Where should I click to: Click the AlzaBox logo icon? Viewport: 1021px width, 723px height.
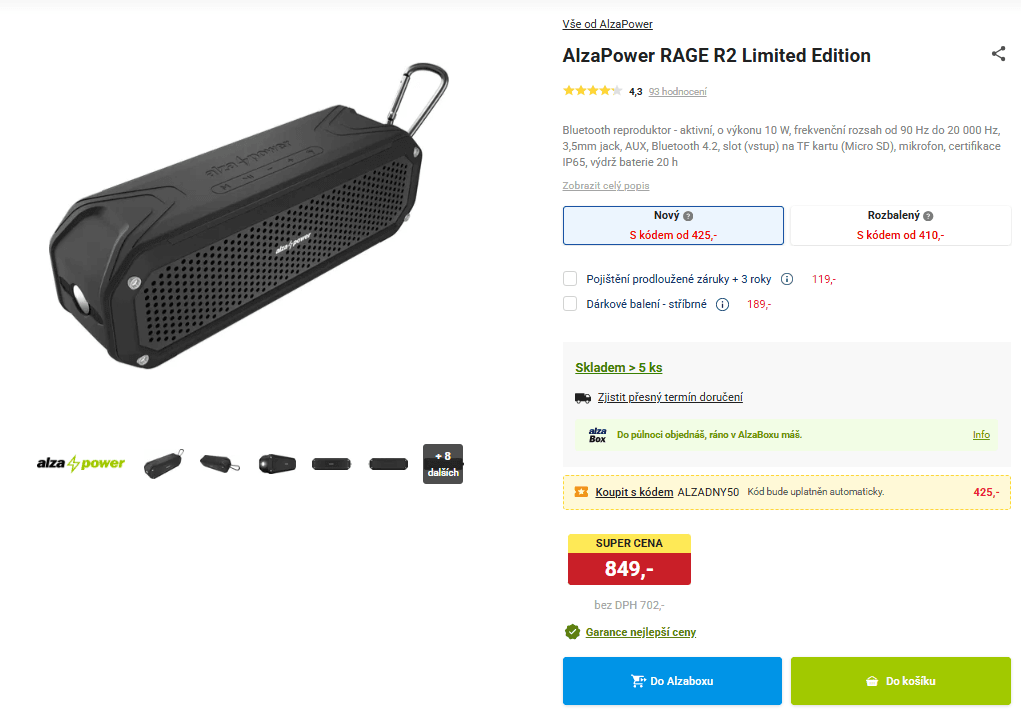(597, 435)
